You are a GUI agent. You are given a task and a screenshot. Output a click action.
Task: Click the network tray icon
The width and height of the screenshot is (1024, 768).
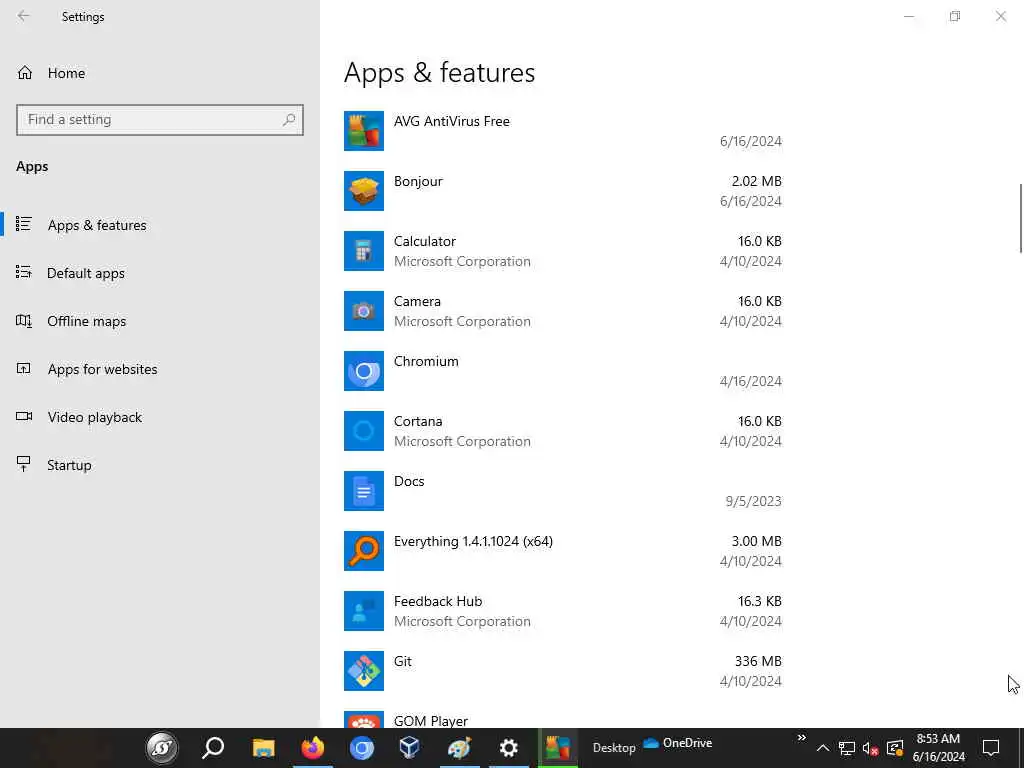[846, 748]
